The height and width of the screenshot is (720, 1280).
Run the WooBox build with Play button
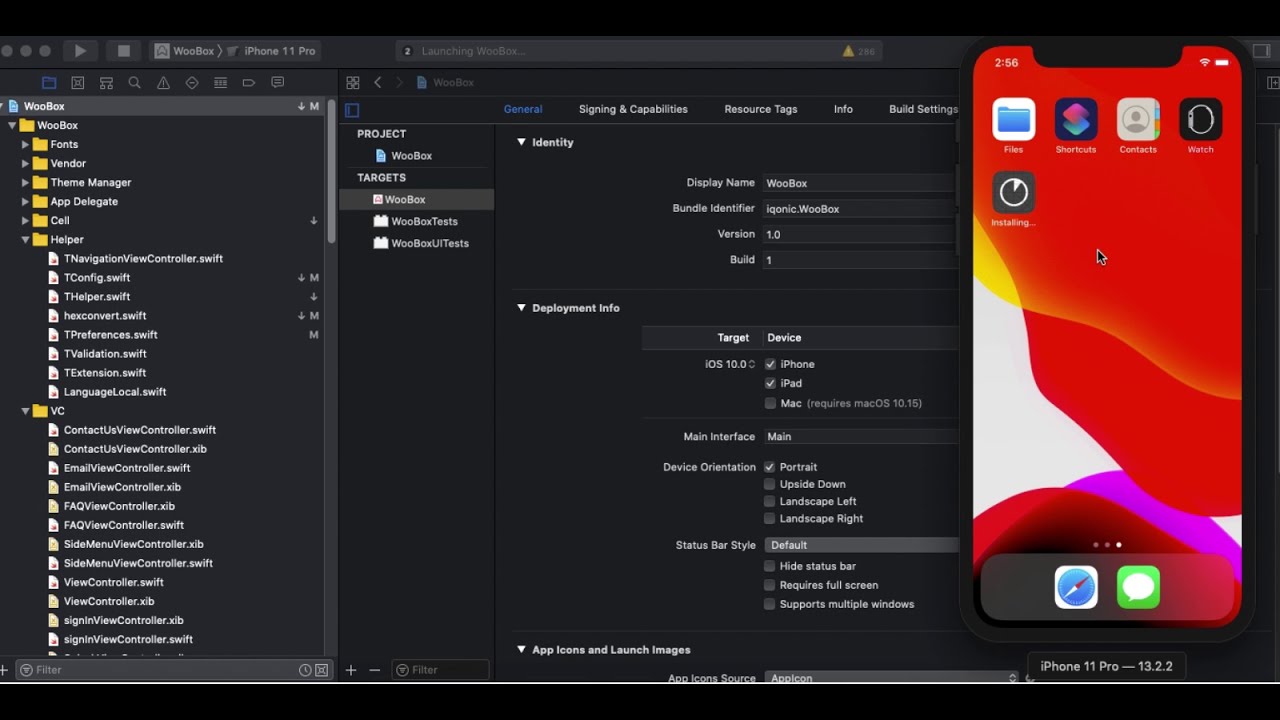(80, 51)
